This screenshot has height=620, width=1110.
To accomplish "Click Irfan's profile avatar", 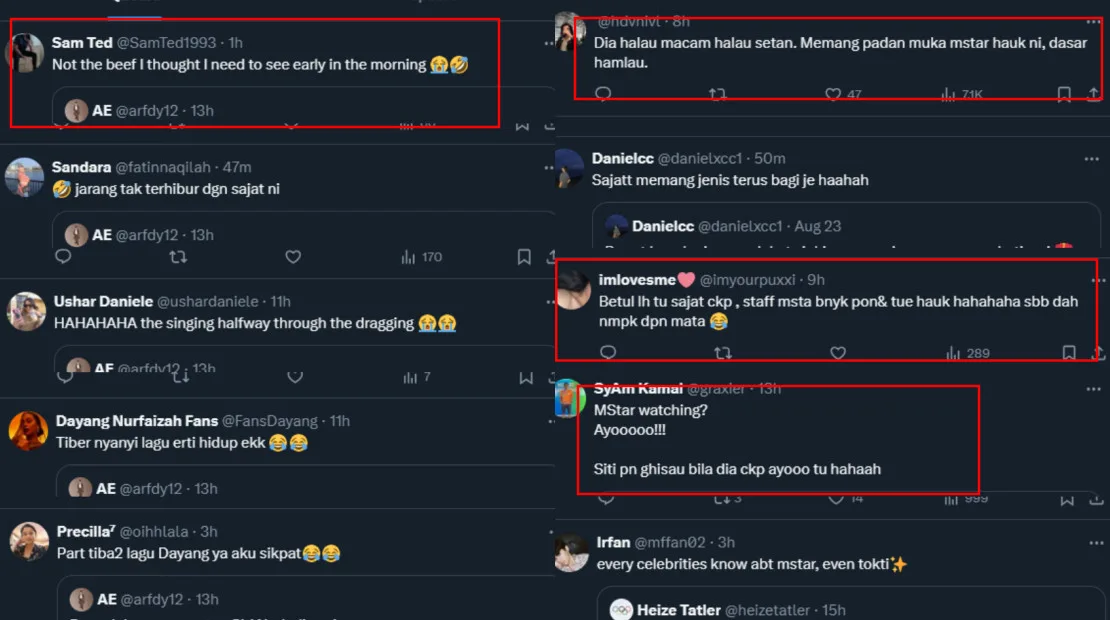I will (570, 553).
